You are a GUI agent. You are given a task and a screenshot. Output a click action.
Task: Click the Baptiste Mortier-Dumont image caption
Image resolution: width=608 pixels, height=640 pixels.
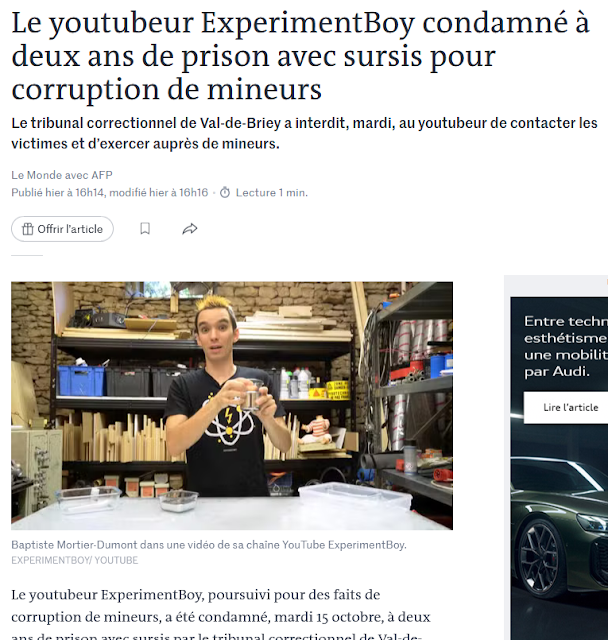(209, 545)
